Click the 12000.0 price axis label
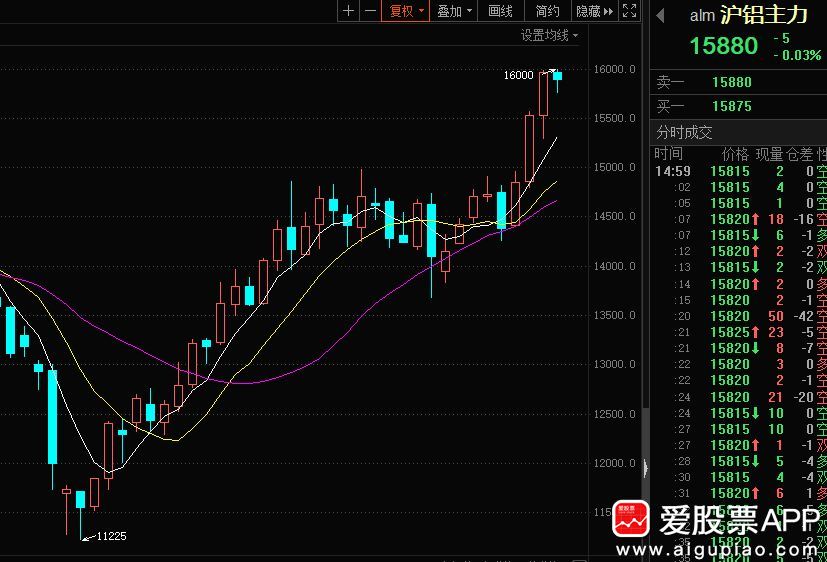 pyautogui.click(x=614, y=463)
